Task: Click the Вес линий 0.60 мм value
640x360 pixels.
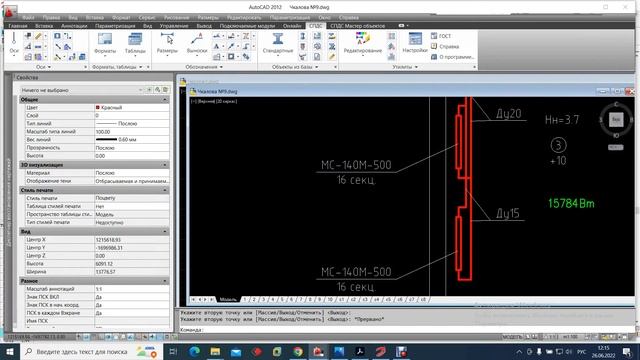Action: coord(131,140)
